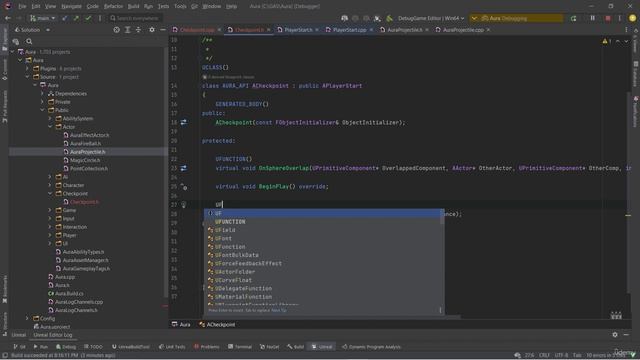The width and height of the screenshot is (640, 360).
Task: Open the editor tabs more options menu
Action: pos(626,30)
